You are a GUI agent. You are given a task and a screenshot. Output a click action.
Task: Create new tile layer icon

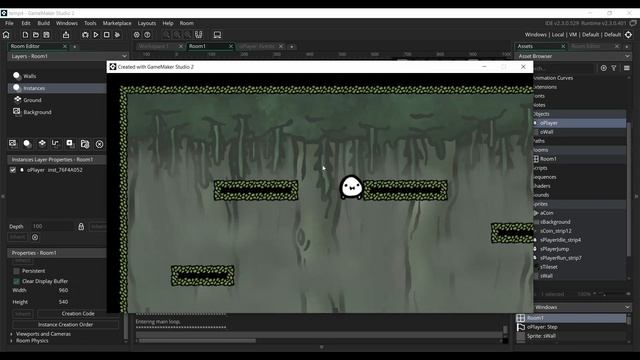pyautogui.click(x=42, y=143)
